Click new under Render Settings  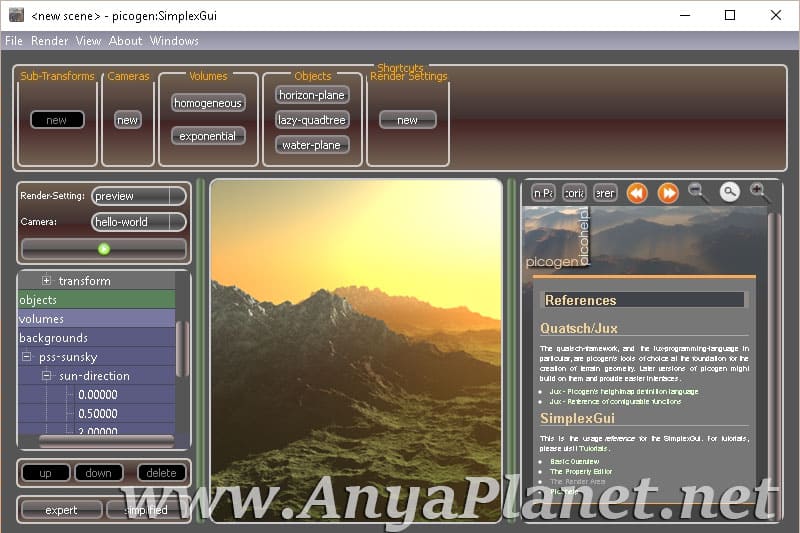pos(408,120)
